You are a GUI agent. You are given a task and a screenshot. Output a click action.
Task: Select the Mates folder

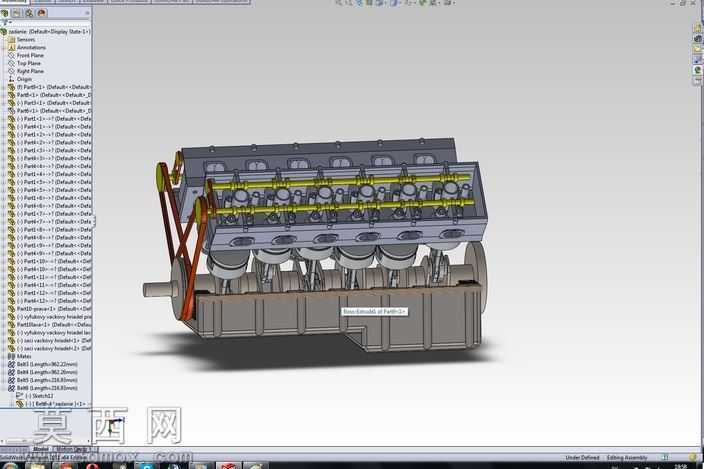pyautogui.click(x=20, y=356)
